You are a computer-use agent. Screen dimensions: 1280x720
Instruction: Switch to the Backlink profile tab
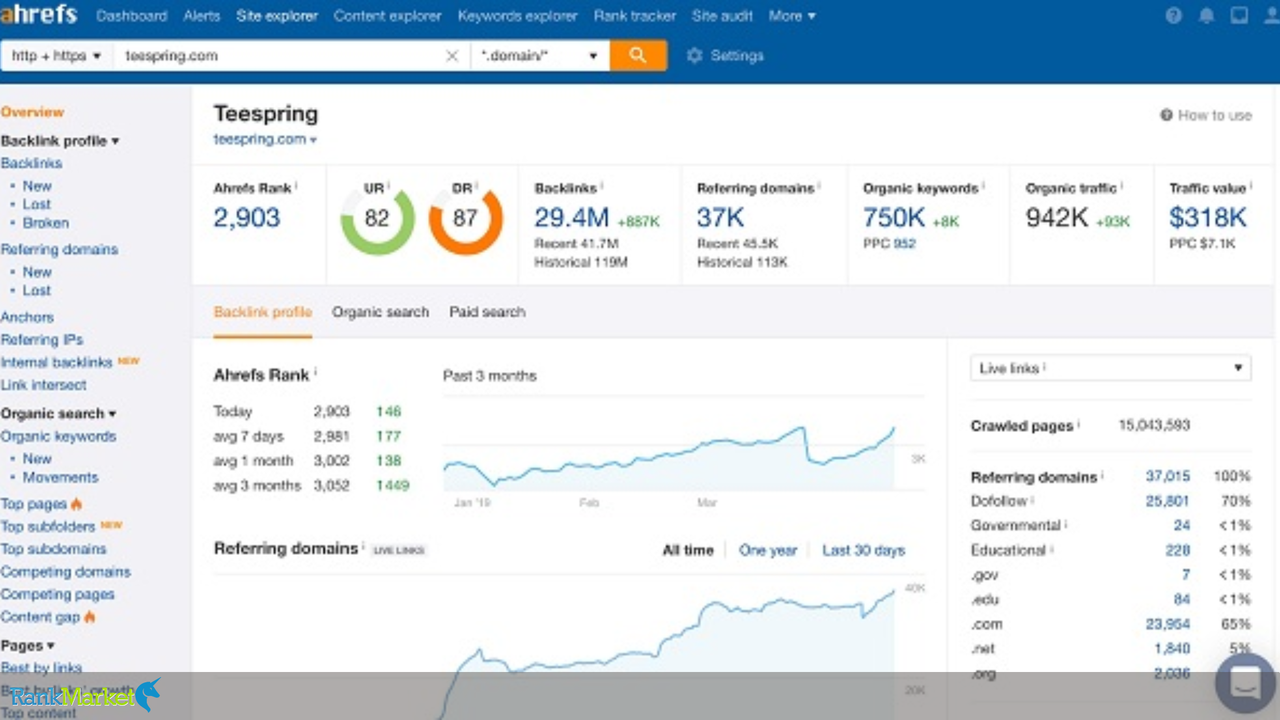pyautogui.click(x=263, y=312)
